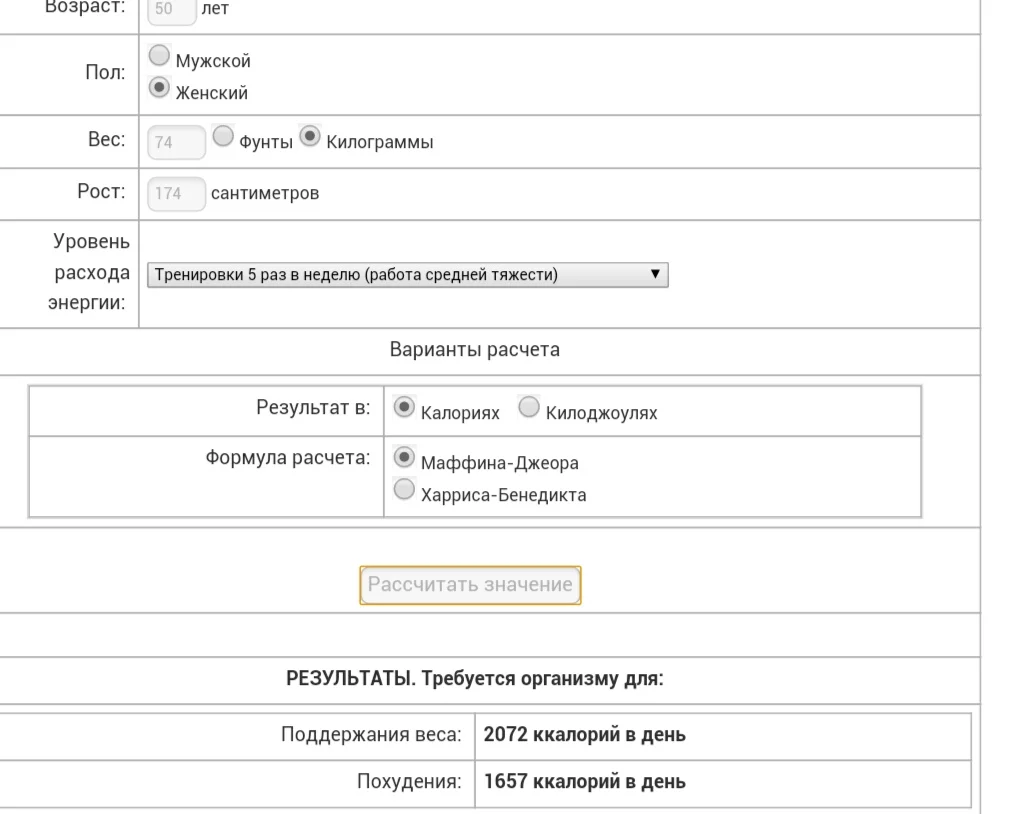Select the Женский gender radio button
This screenshot has height=814, width=1019.
pos(159,89)
